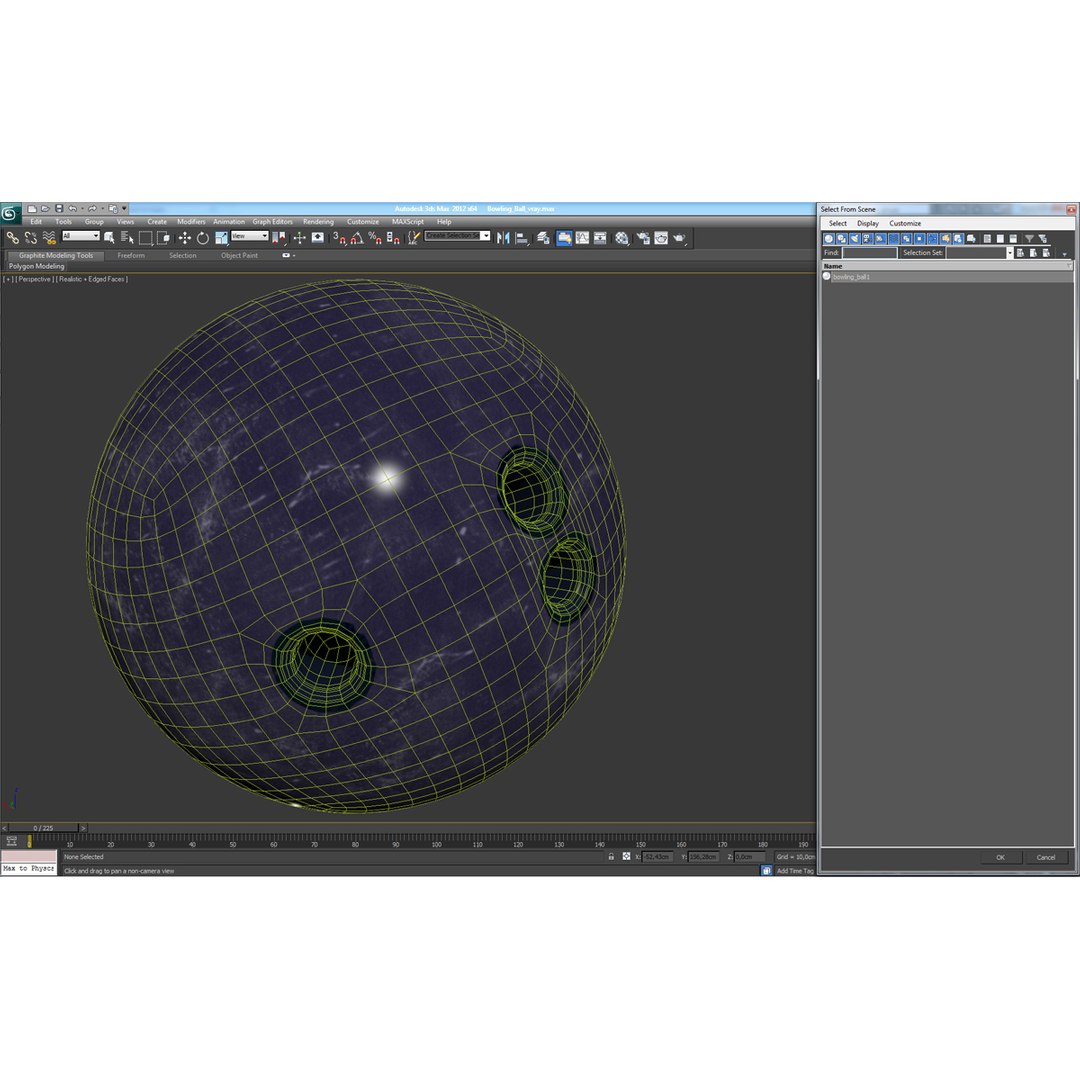1080x1080 pixels.
Task: Toggle Angle Snap
Action: coord(357,238)
